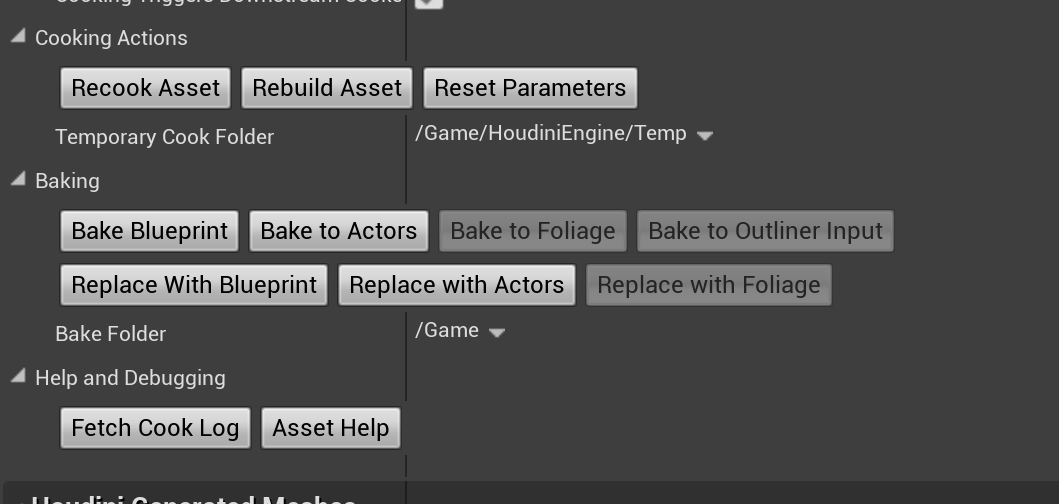
Task: Fetch the Cook Log
Action: click(x=155, y=428)
